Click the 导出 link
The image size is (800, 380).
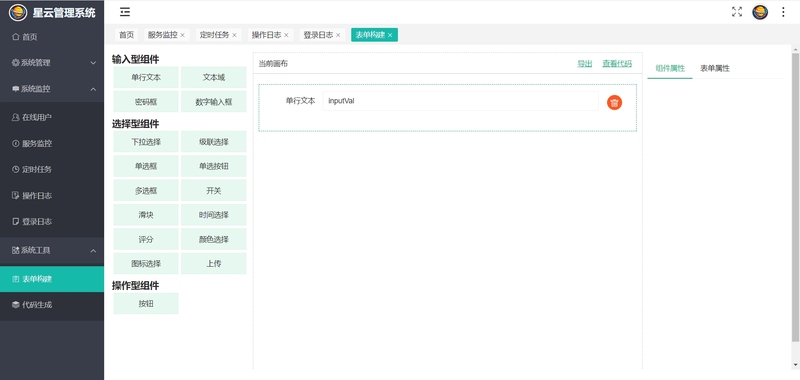pyautogui.click(x=585, y=64)
